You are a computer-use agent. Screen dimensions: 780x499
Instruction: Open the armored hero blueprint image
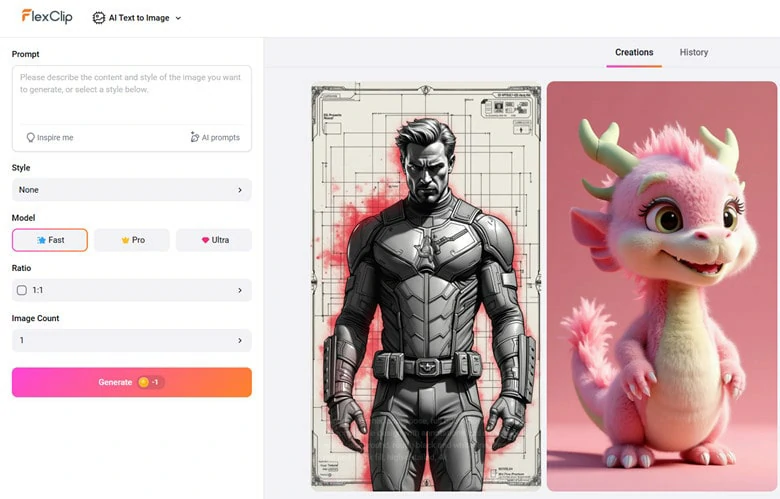[x=426, y=286]
